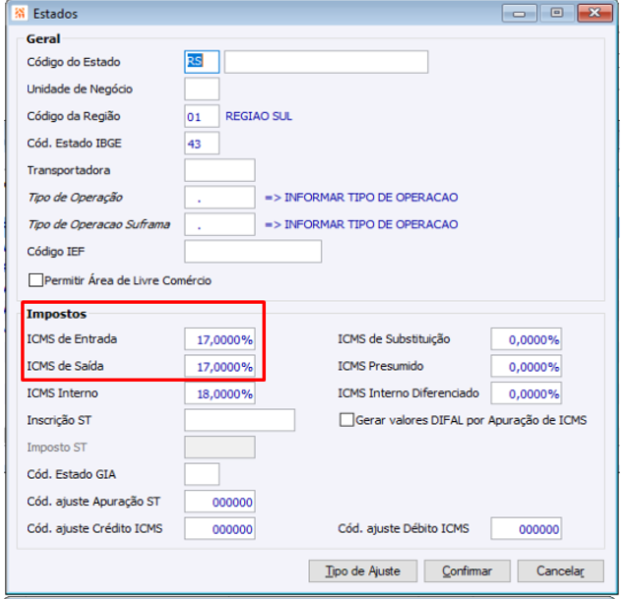This screenshot has height=599, width=621.
Task: Open the Tipo de Ajuste button
Action: [x=363, y=571]
